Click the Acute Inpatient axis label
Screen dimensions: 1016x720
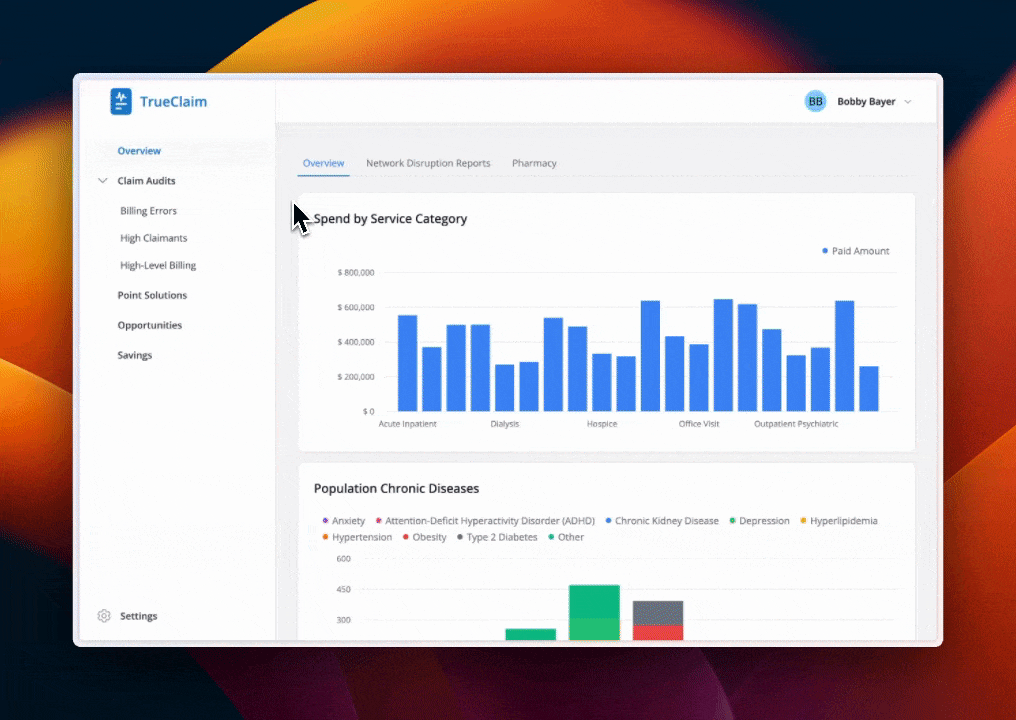(x=408, y=424)
